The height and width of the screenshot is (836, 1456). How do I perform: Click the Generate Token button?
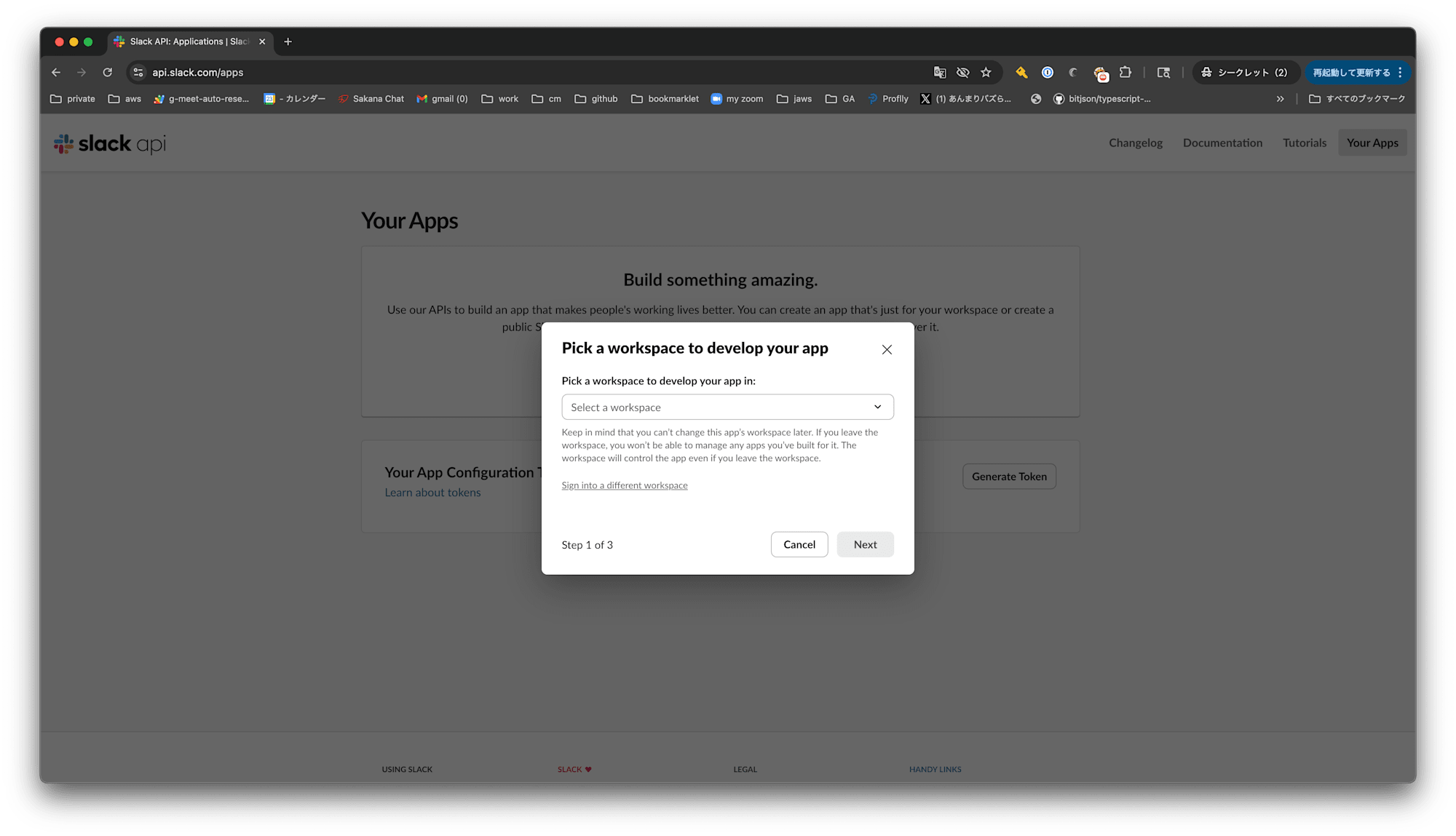tap(1009, 477)
